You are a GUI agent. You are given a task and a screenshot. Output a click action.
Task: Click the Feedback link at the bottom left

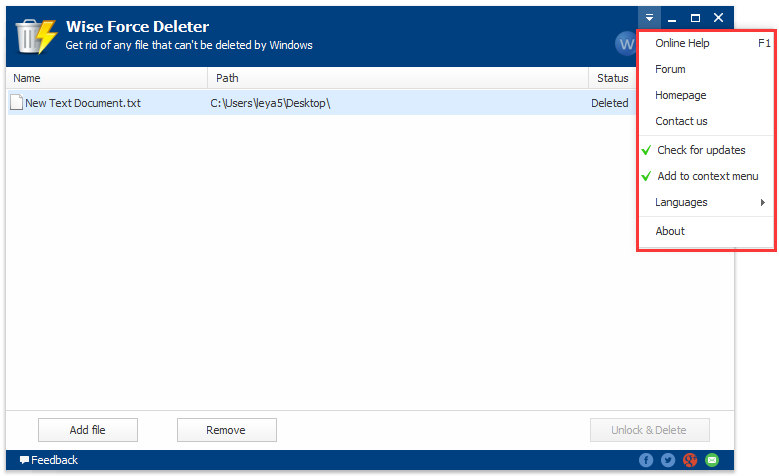(49, 460)
